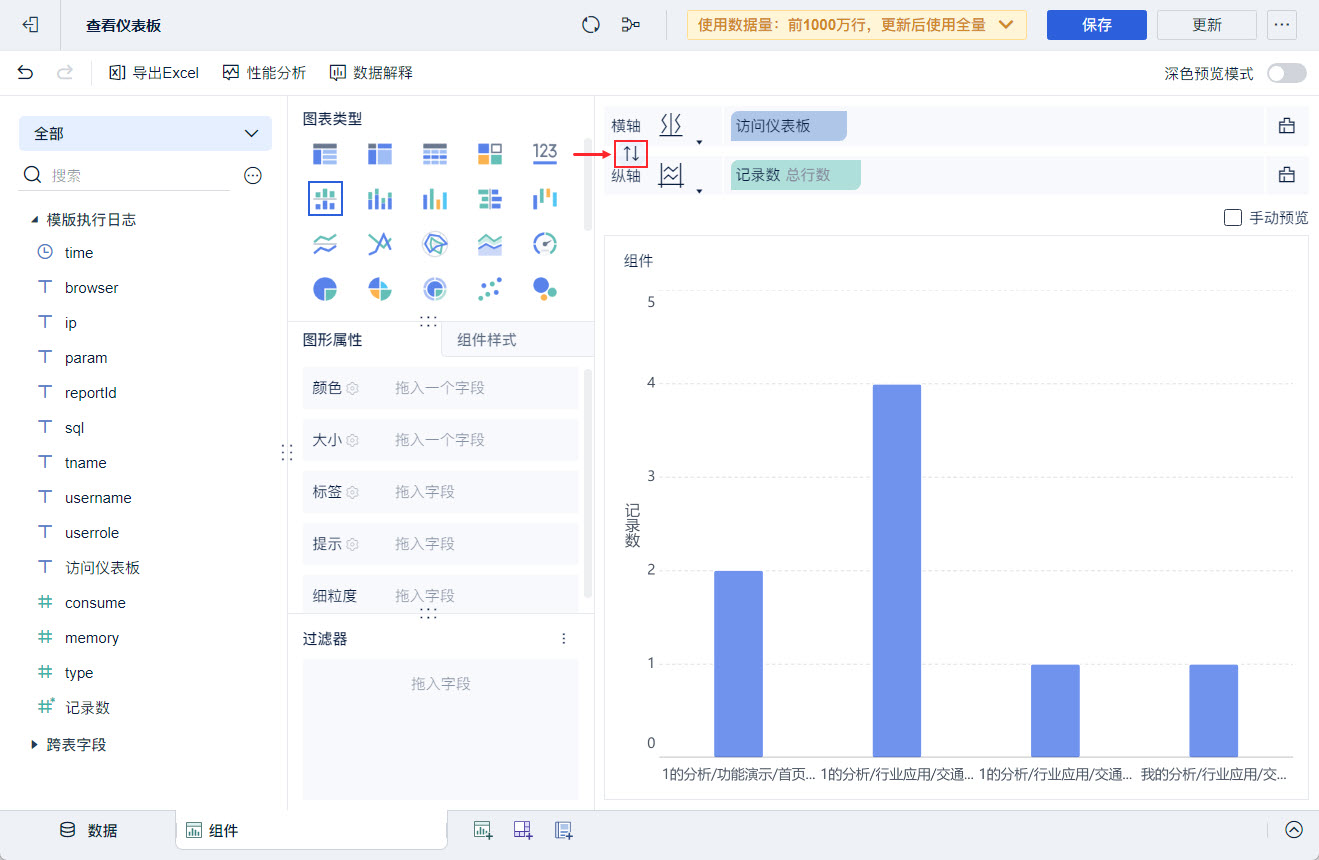The image size is (1319, 860).
Task: Click the collapse-up circle icon at bottom right
Action: tap(1294, 829)
